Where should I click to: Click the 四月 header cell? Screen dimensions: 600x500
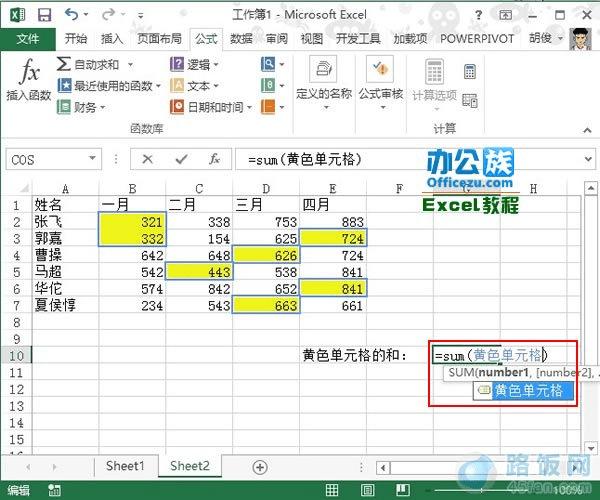coord(333,205)
